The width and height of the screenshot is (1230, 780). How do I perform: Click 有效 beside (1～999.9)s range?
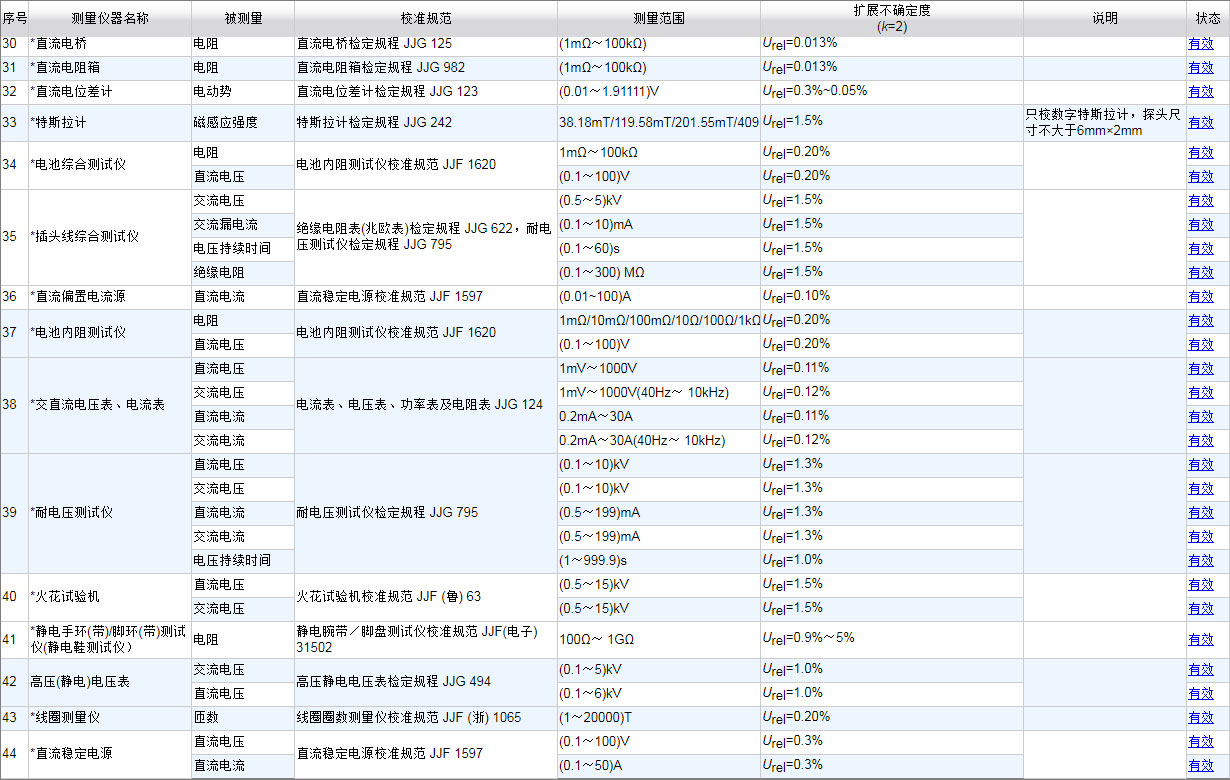point(1200,561)
